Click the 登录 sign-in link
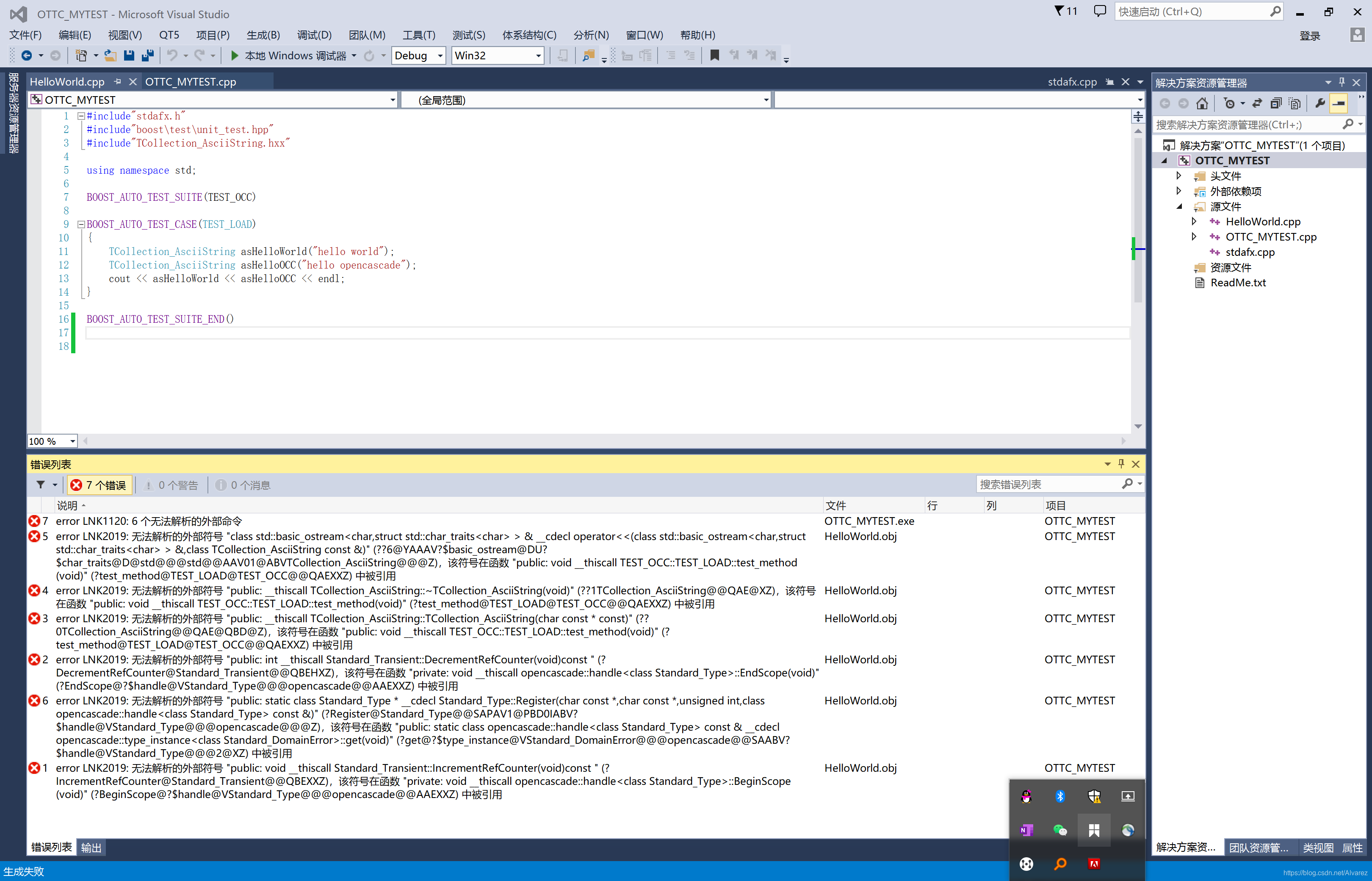Image resolution: width=1372 pixels, height=881 pixels. (1310, 36)
